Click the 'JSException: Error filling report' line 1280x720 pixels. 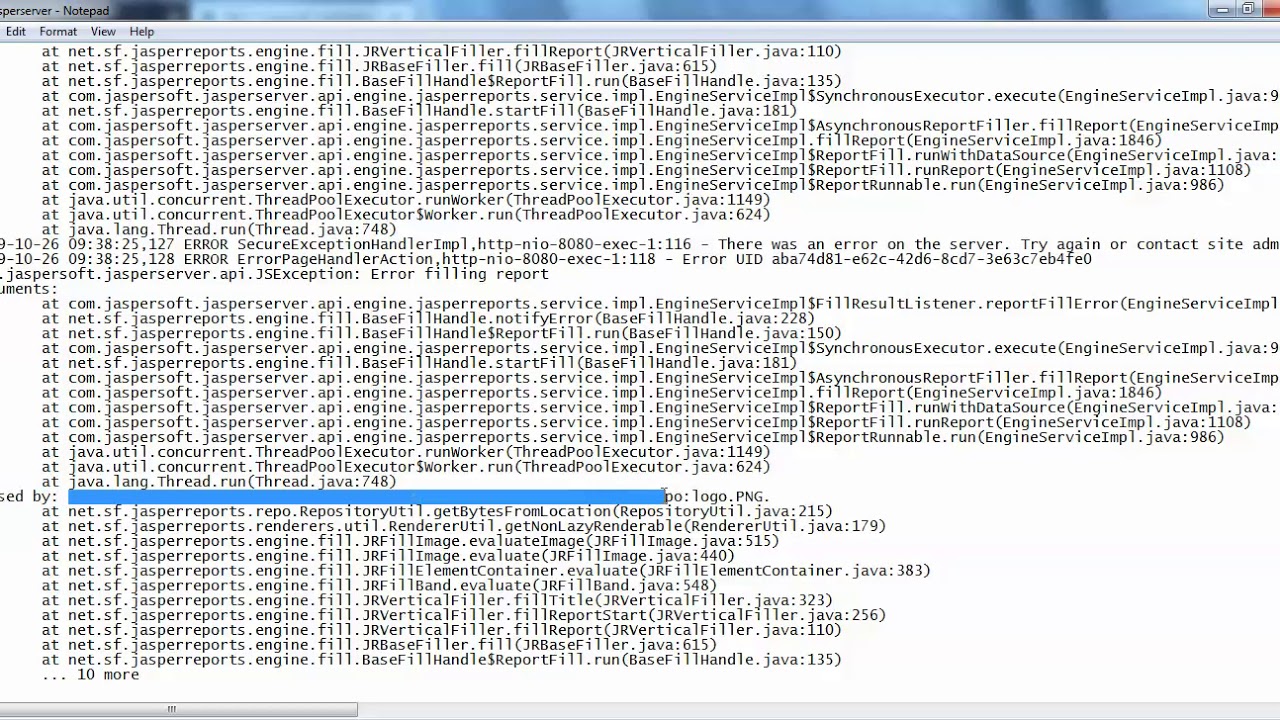coord(274,274)
